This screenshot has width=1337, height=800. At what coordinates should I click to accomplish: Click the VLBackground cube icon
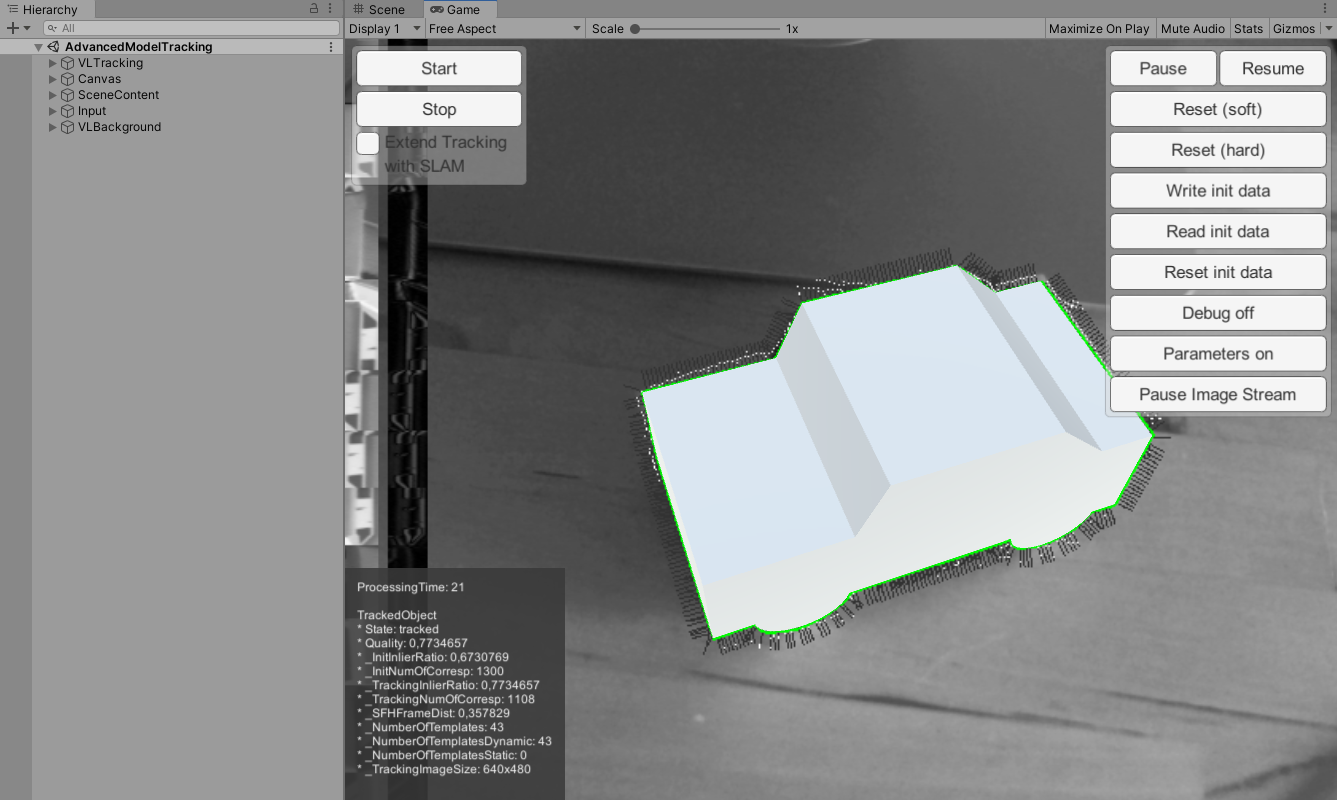pos(68,127)
